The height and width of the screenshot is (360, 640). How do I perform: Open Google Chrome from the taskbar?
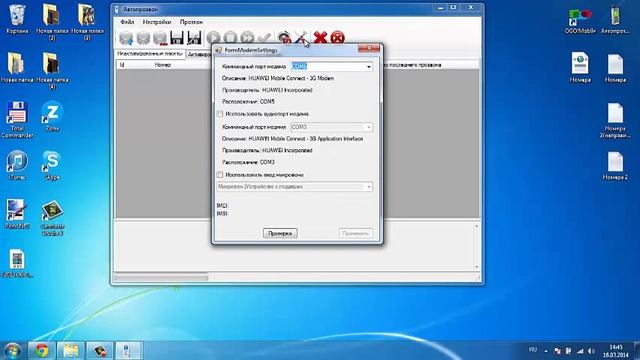coord(41,351)
